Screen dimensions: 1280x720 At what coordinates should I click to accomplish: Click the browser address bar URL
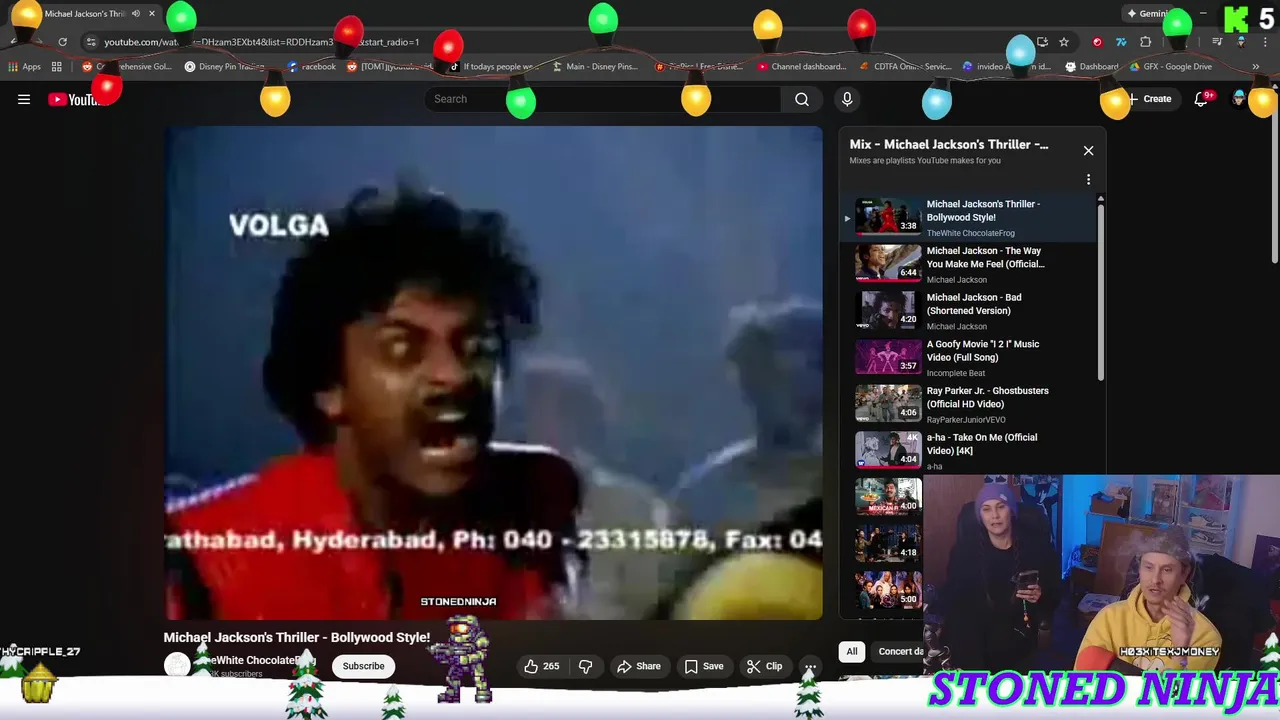[x=262, y=42]
